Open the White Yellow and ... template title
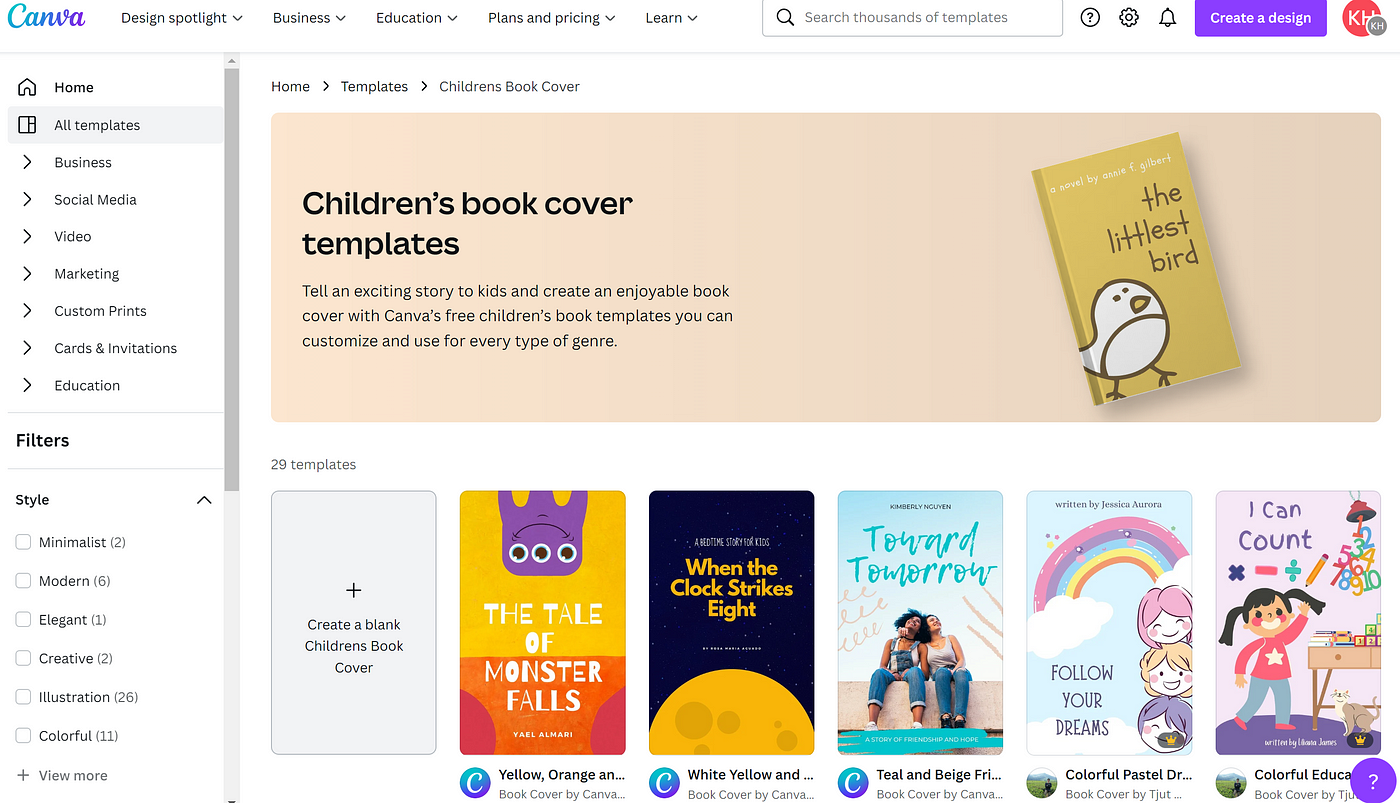Image resolution: width=1400 pixels, height=803 pixels. pos(751,774)
